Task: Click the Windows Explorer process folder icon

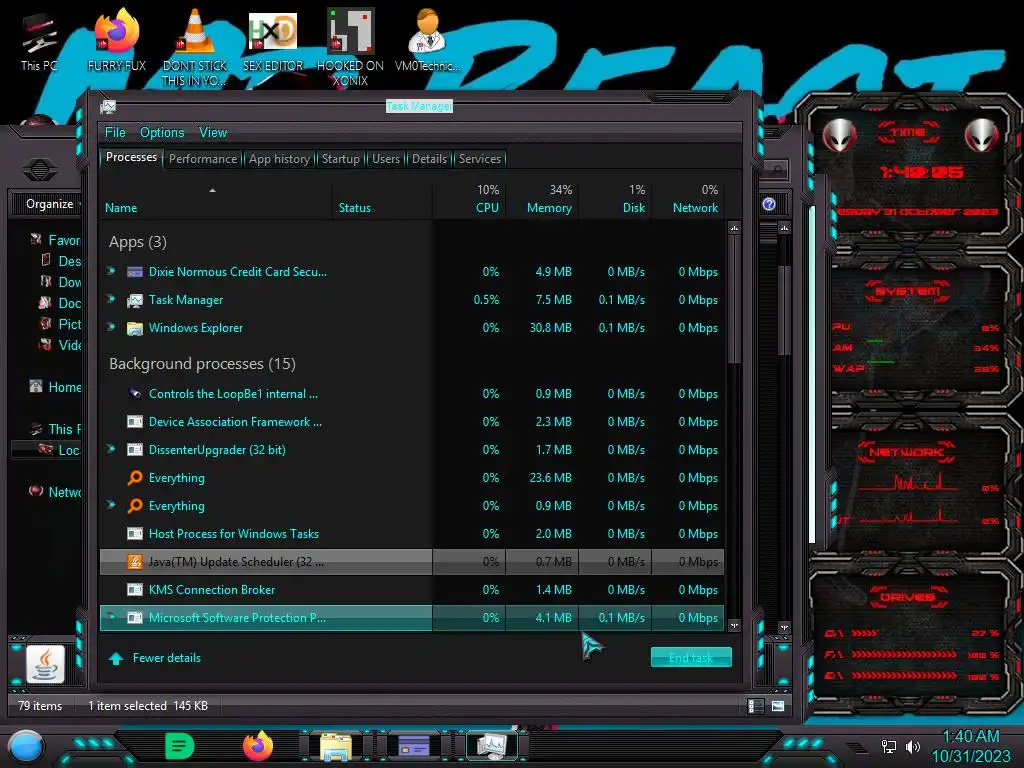Action: pos(135,328)
